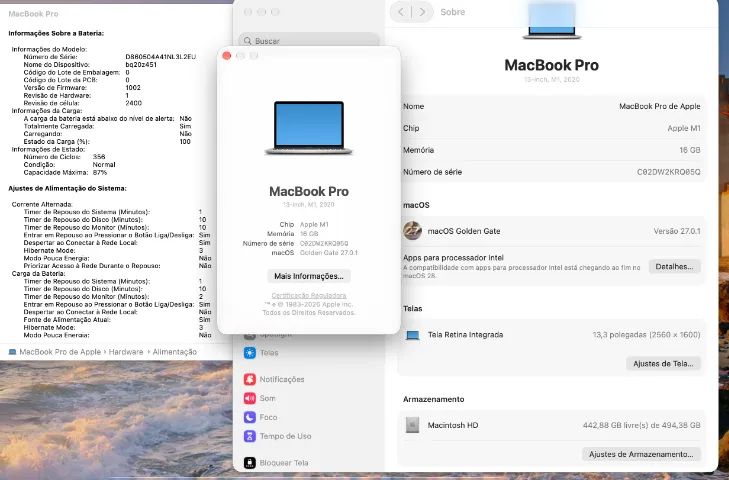The width and height of the screenshot is (729, 480).
Task: Open the Som sidebar item
Action: click(x=260, y=398)
